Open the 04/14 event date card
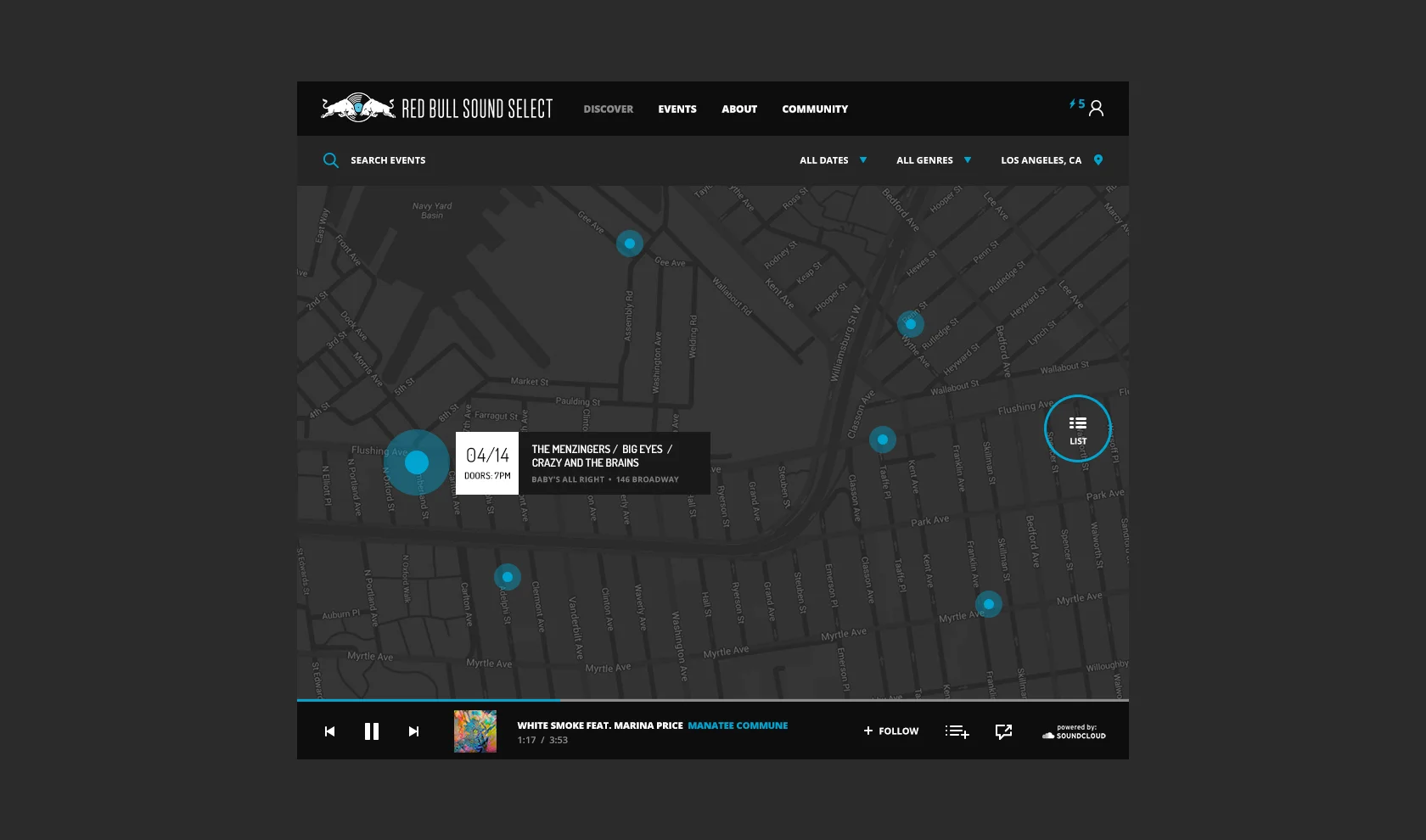Viewport: 1426px width, 840px height. (x=487, y=463)
